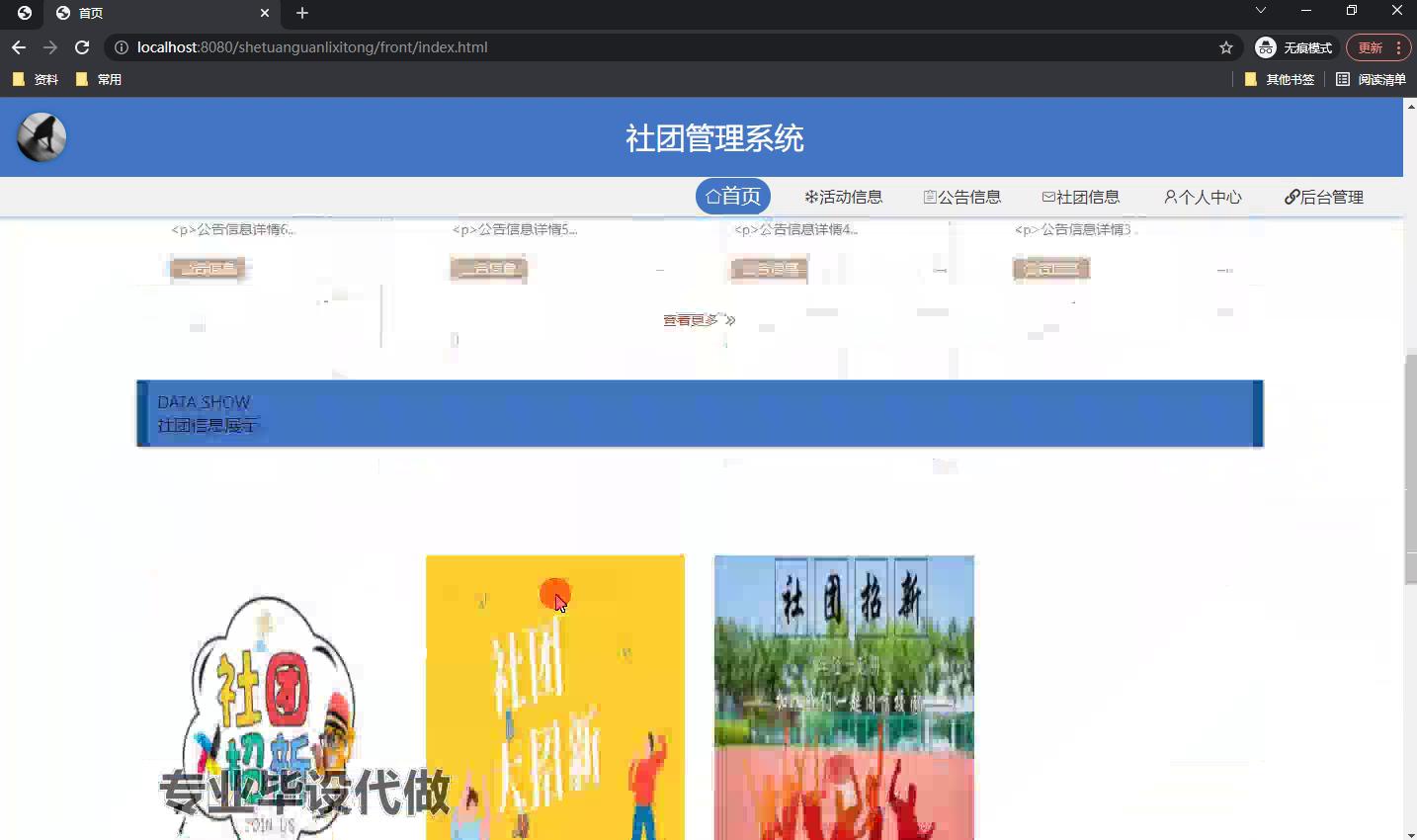
Task: Expand the 其他书签 folder
Action: tap(1280, 79)
